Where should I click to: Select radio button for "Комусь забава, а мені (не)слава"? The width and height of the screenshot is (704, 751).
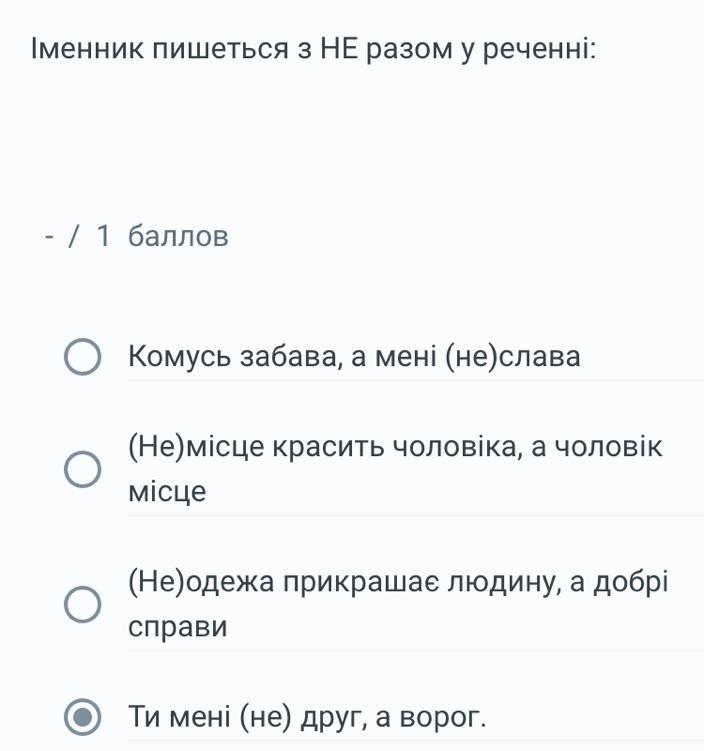click(82, 358)
